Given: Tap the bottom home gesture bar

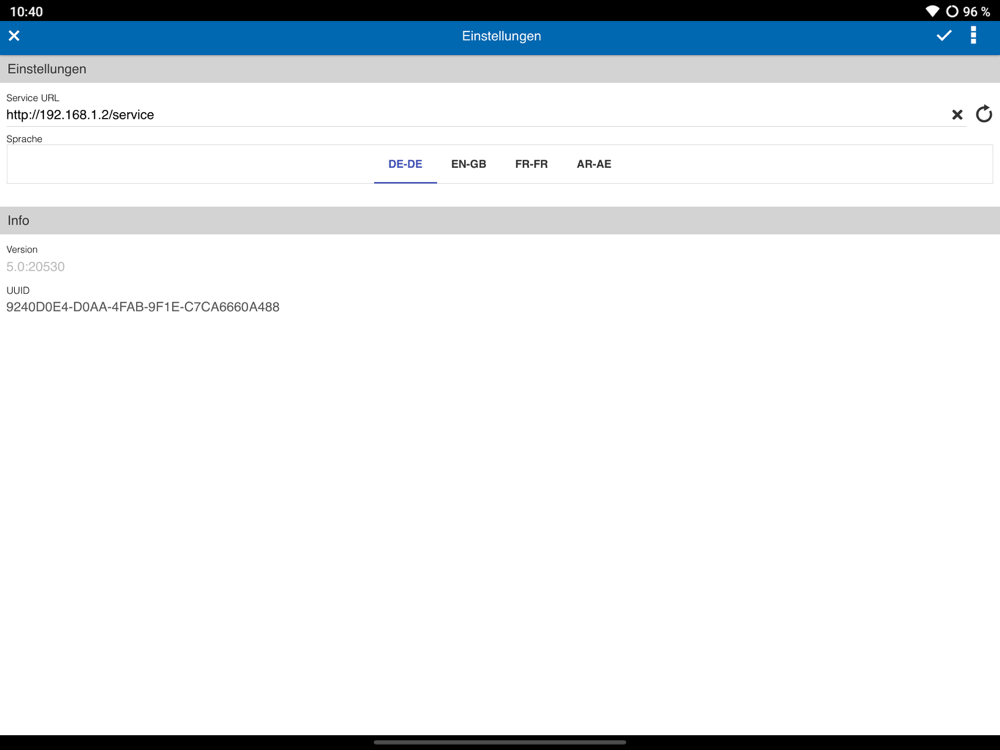Looking at the screenshot, I should (500, 742).
